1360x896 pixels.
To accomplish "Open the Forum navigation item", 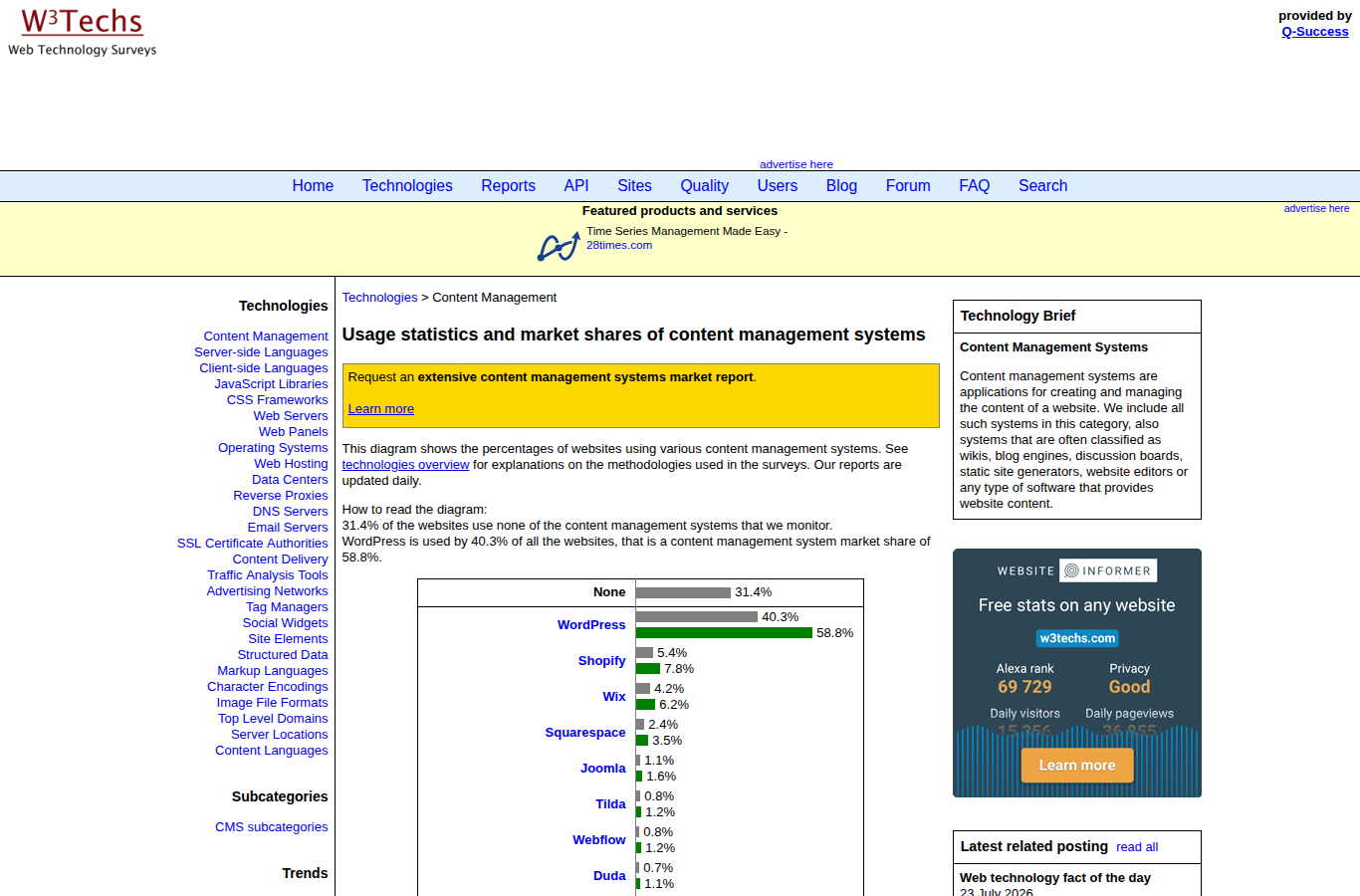I will [x=908, y=186].
